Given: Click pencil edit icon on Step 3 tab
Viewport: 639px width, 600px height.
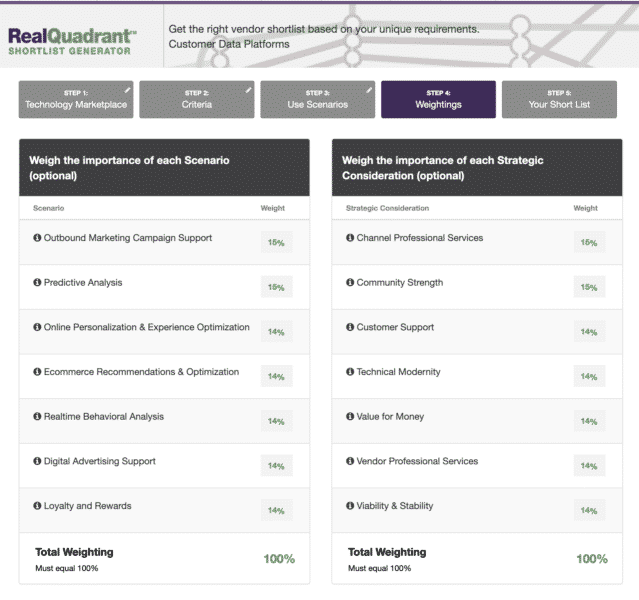Looking at the screenshot, I should click(x=368, y=90).
